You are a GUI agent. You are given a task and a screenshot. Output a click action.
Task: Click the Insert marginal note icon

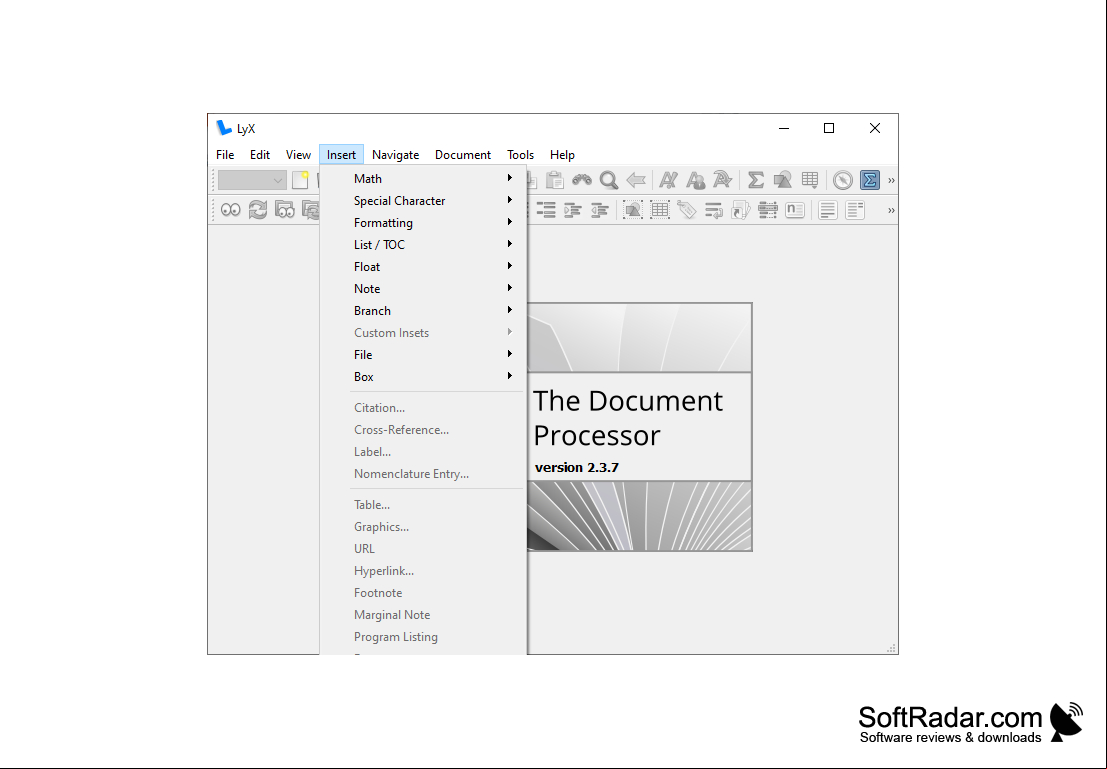click(x=854, y=210)
